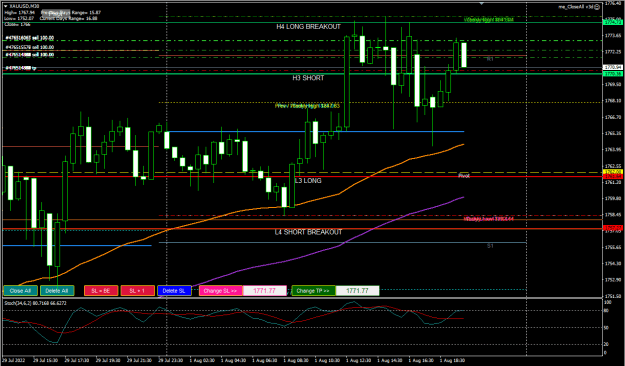Click the pink Weekly Low label

pos(489,219)
